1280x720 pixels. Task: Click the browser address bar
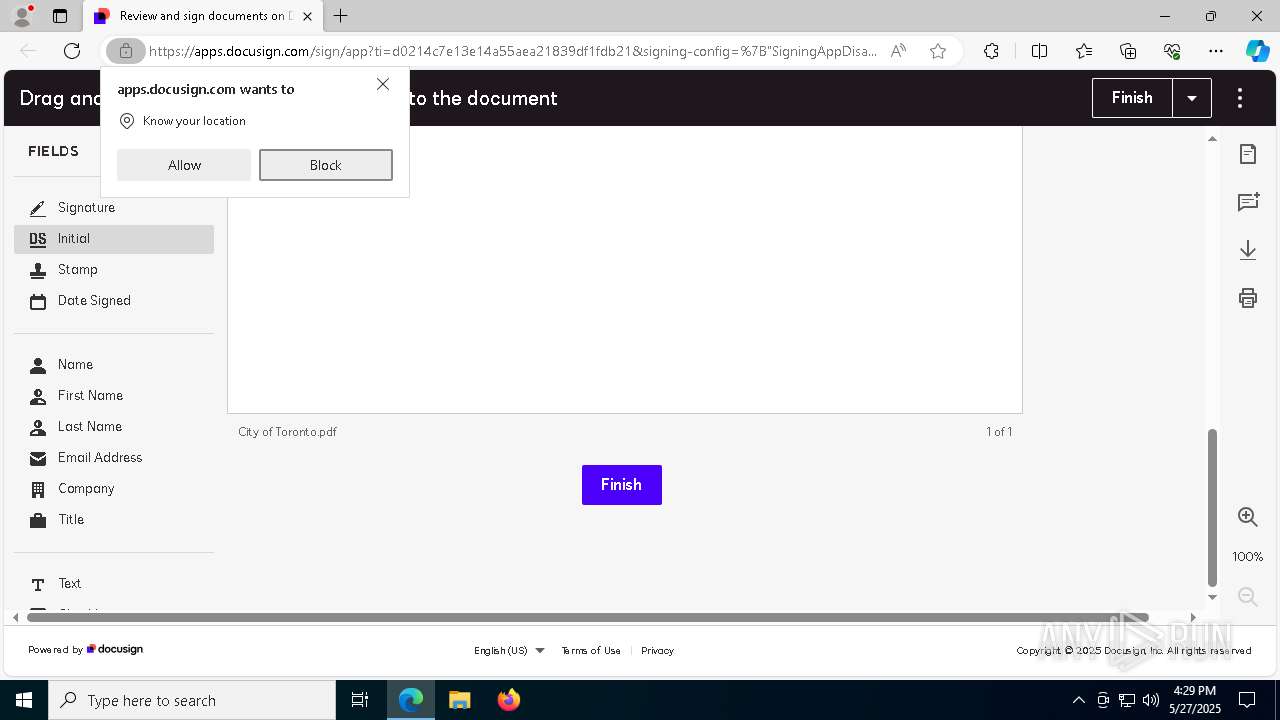point(512,51)
